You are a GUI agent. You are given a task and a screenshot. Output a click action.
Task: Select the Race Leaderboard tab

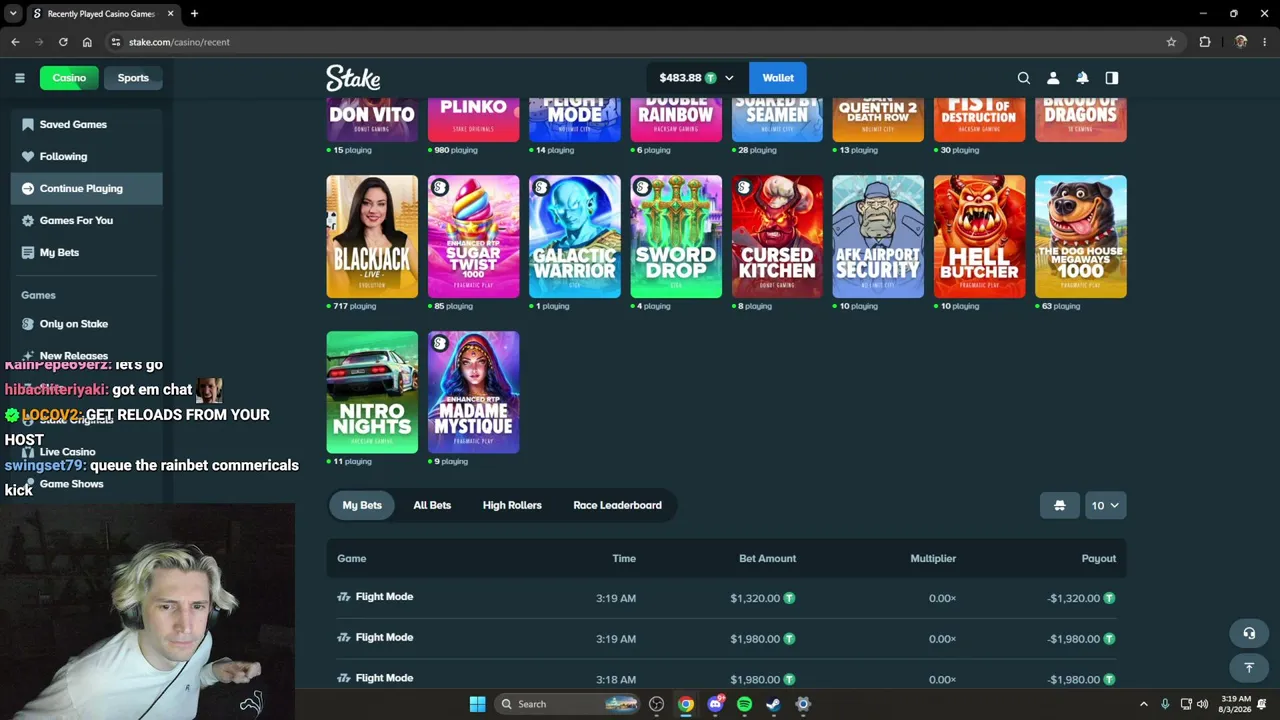[x=617, y=505]
